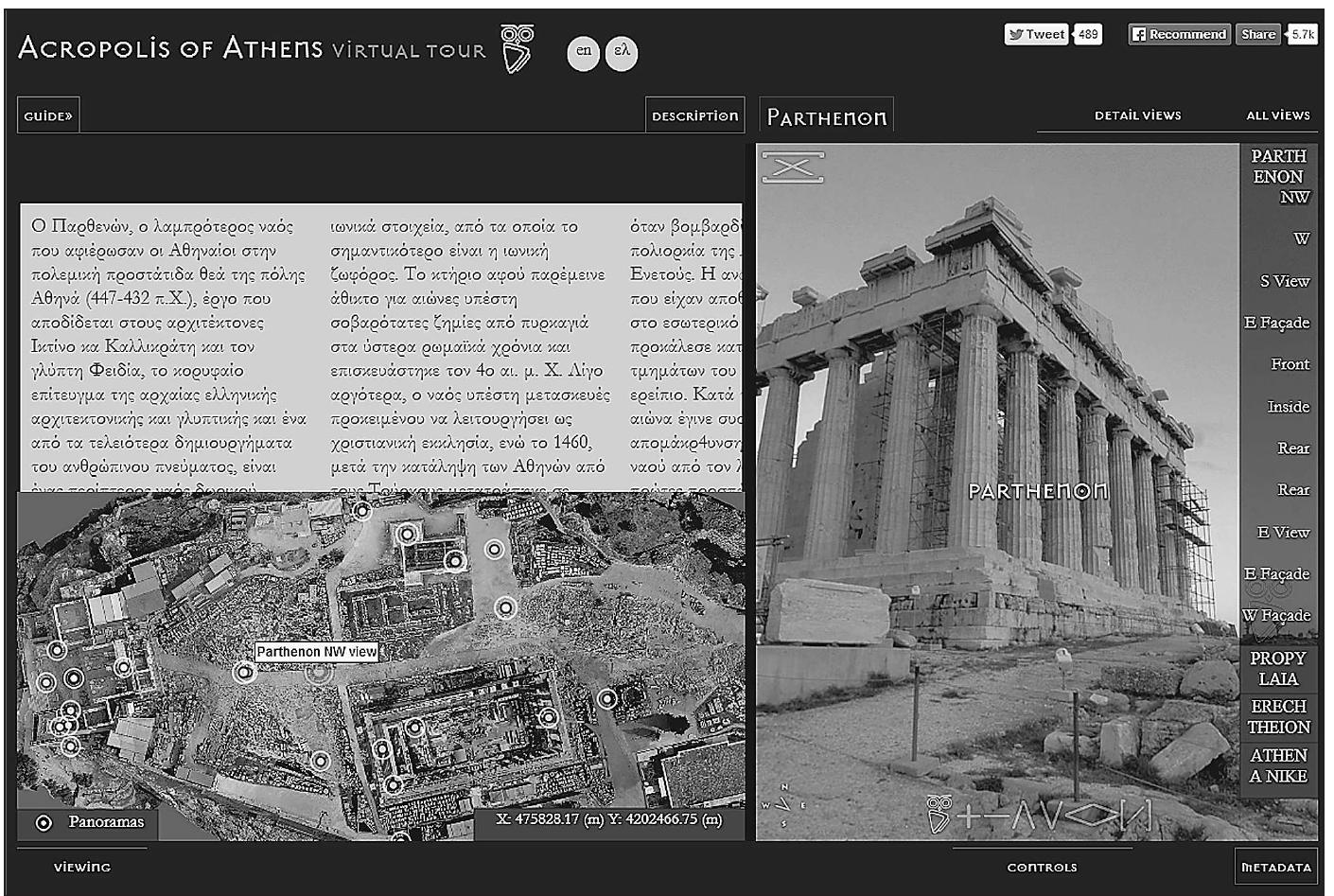This screenshot has width=1334, height=896.
Task: Click the owl logo in the header
Action: (517, 49)
